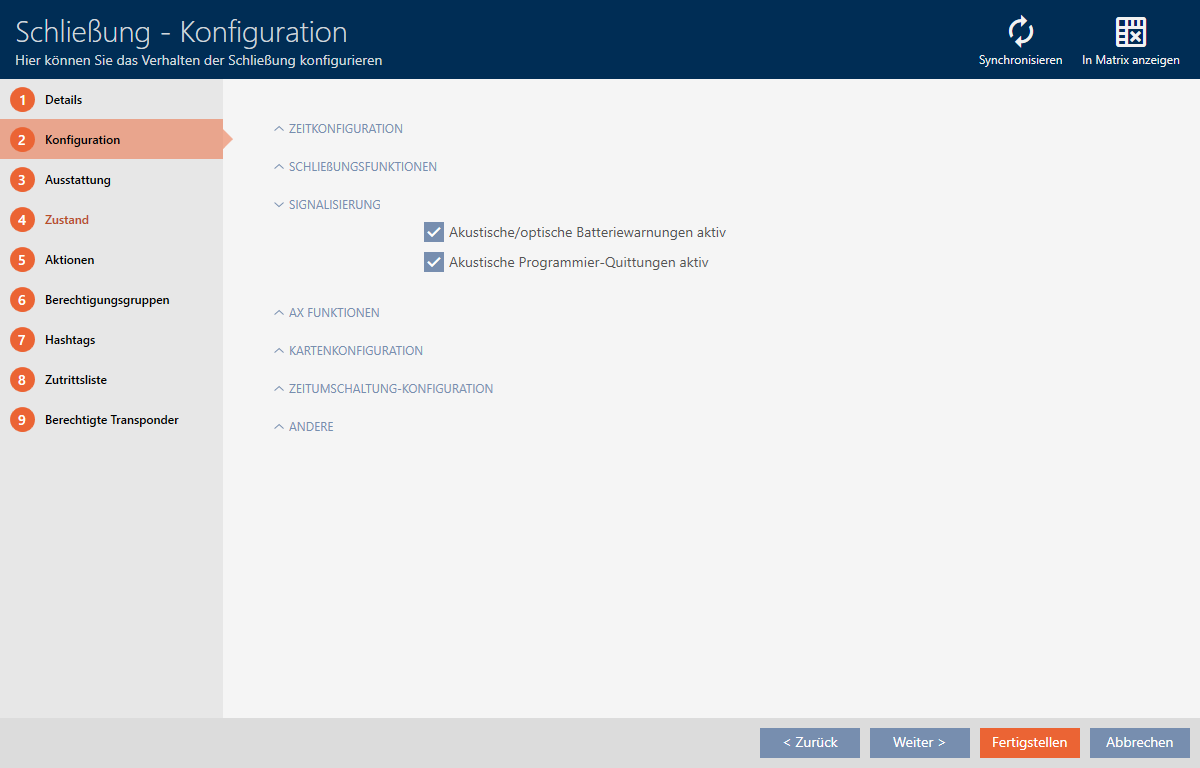Viewport: 1200px width, 768px height.
Task: Click number 9 Berechtigte Transponder icon
Action: 22,420
